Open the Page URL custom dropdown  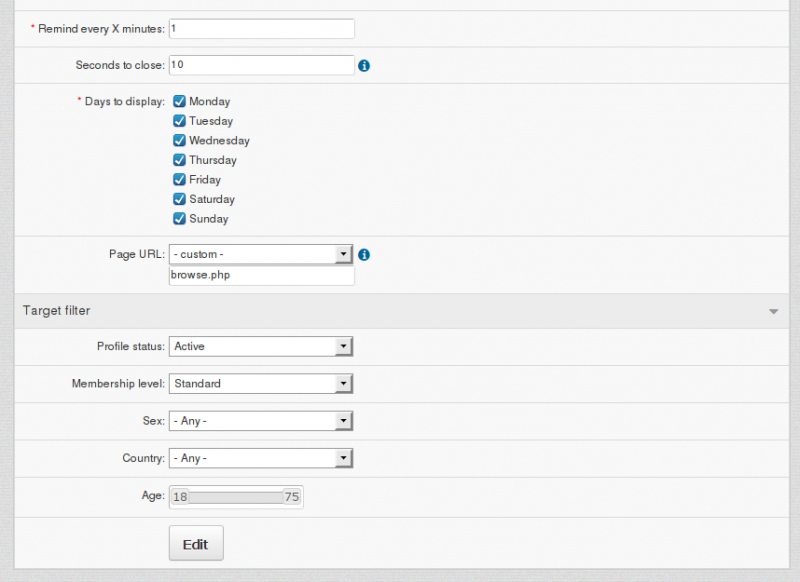pos(261,255)
